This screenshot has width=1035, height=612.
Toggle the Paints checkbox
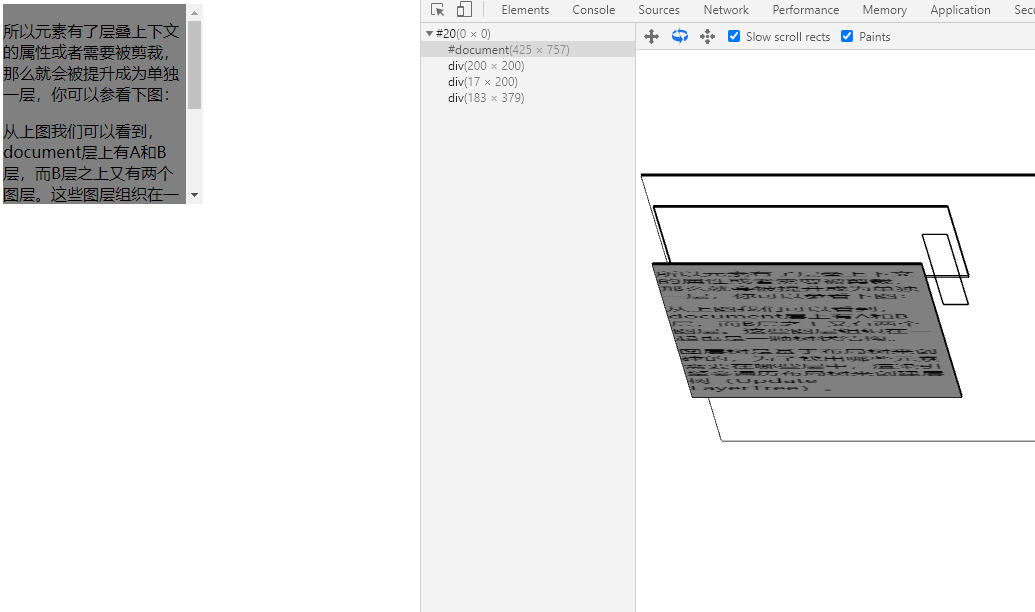click(x=847, y=36)
